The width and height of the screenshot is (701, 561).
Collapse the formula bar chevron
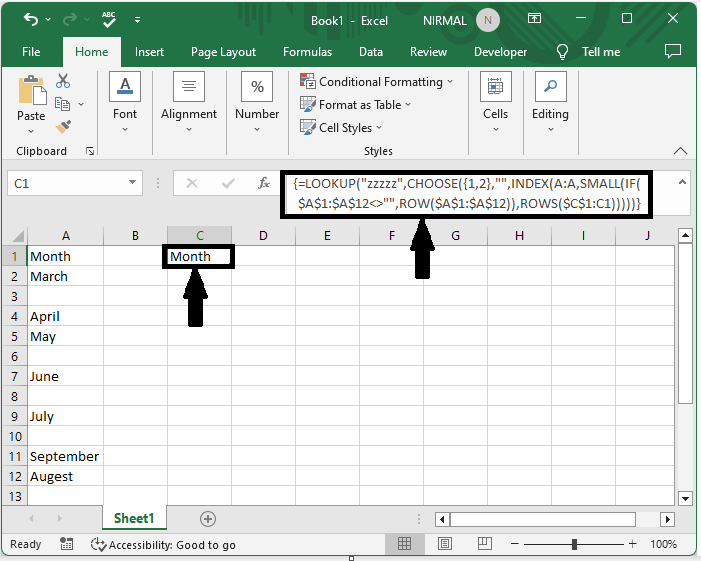tap(682, 182)
